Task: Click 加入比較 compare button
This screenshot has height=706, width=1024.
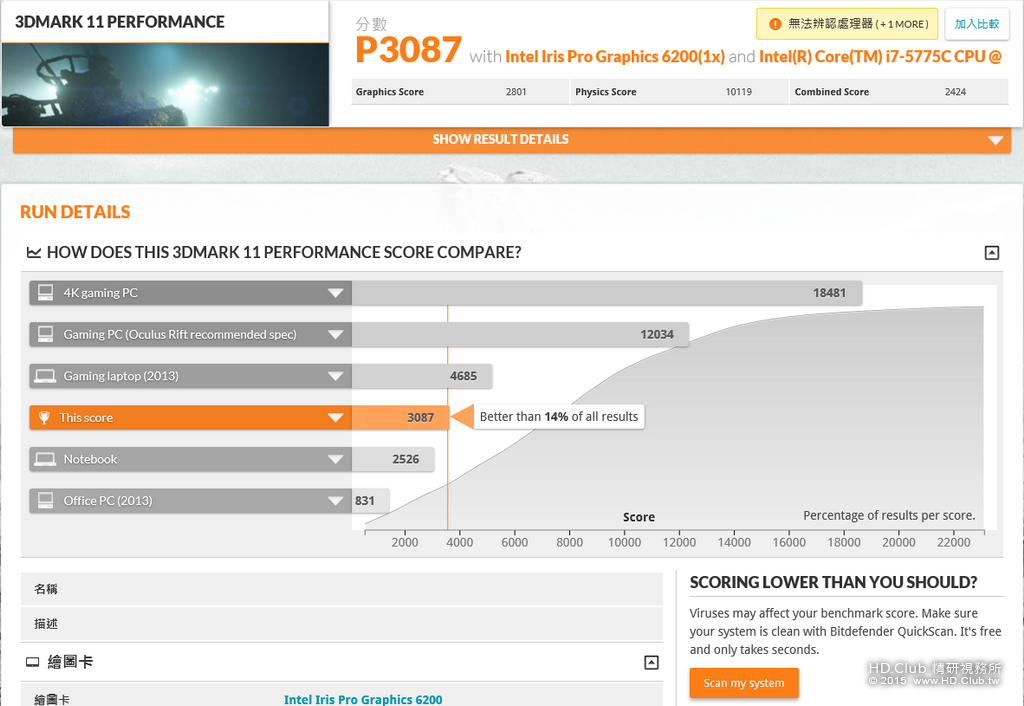Action: click(976, 24)
